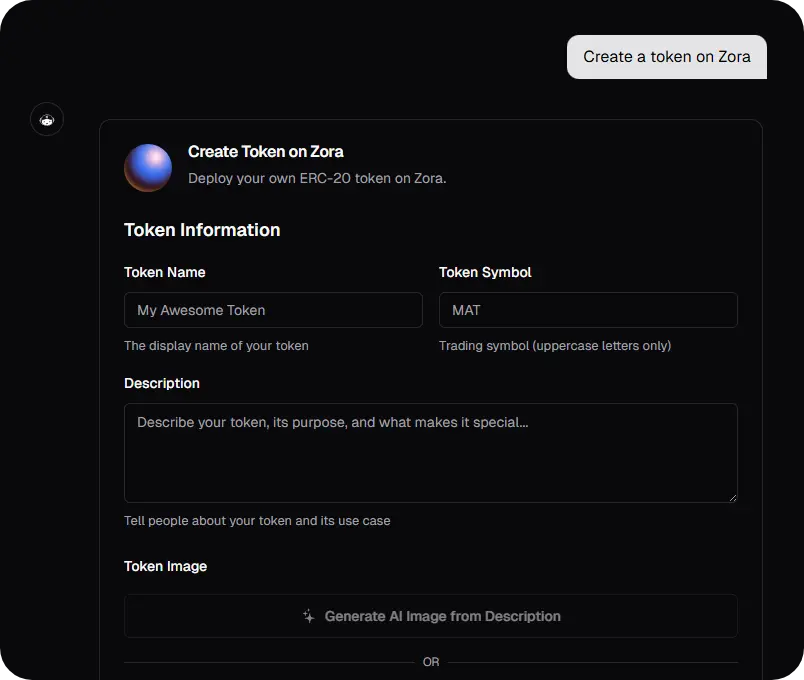Click the 'Description' label
This screenshot has height=680, width=804.
pos(162,384)
